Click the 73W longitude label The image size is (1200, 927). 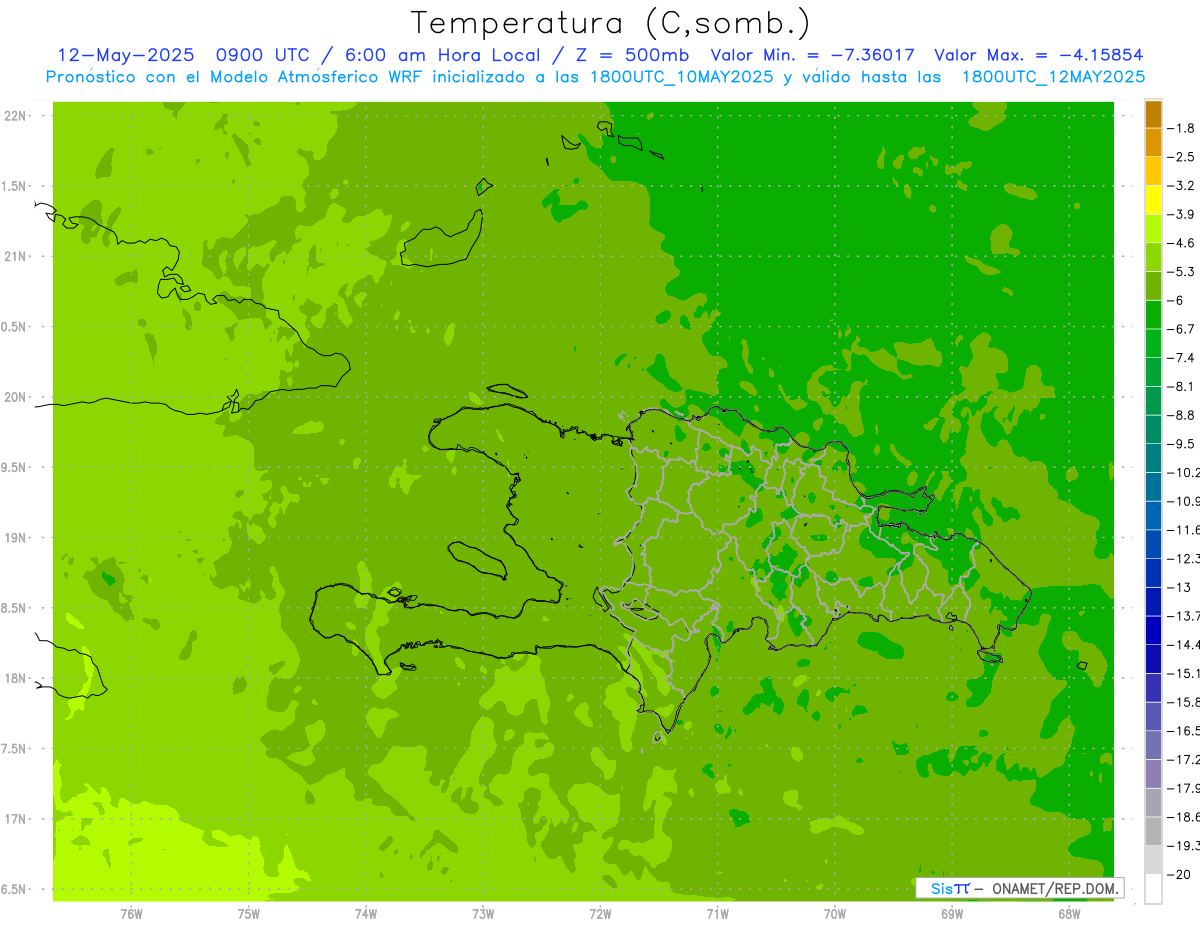[x=483, y=914]
